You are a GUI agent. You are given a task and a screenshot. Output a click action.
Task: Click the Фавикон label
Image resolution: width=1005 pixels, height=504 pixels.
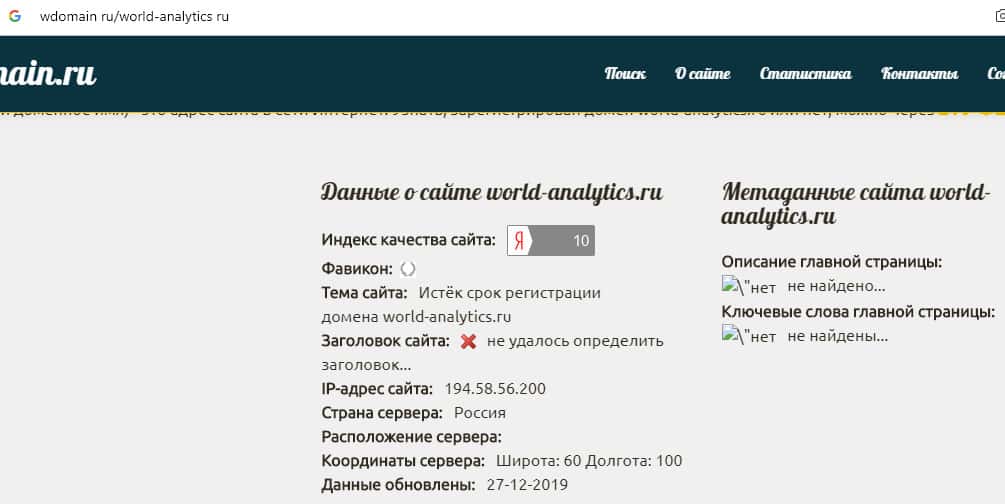click(357, 269)
